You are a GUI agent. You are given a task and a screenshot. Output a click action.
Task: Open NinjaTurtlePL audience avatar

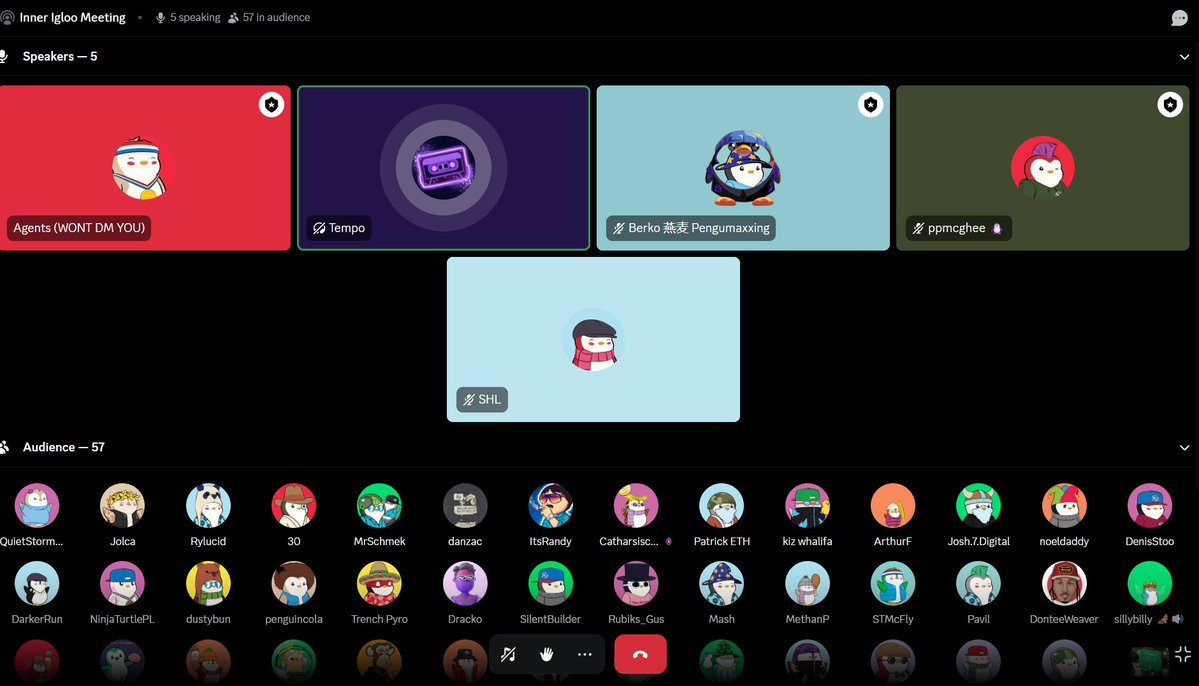point(122,584)
